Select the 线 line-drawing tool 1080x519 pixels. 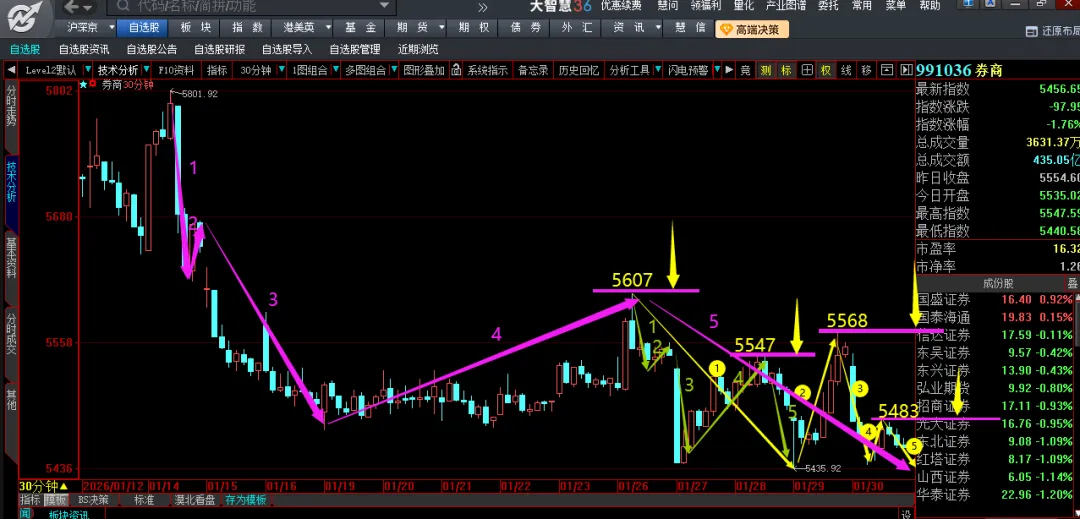846,70
